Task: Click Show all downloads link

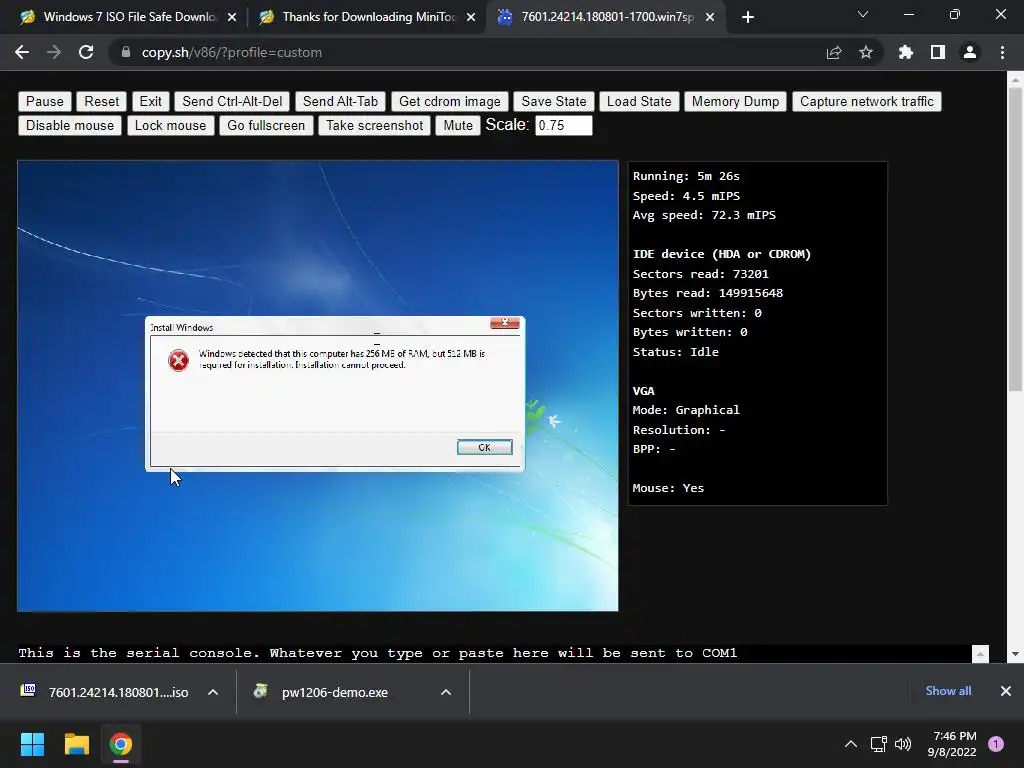Action: 948,691
